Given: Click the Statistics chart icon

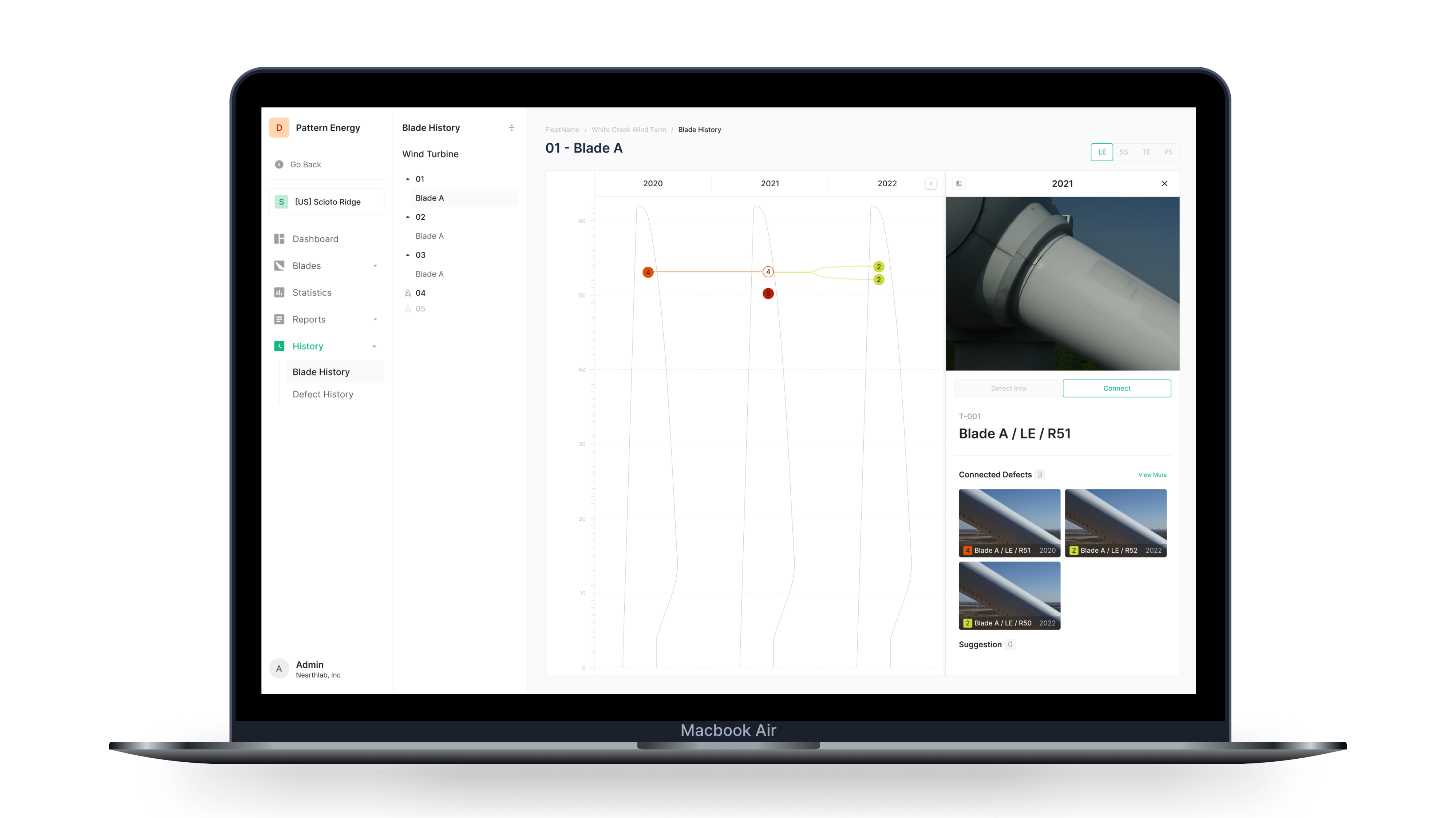Looking at the screenshot, I should coord(279,293).
